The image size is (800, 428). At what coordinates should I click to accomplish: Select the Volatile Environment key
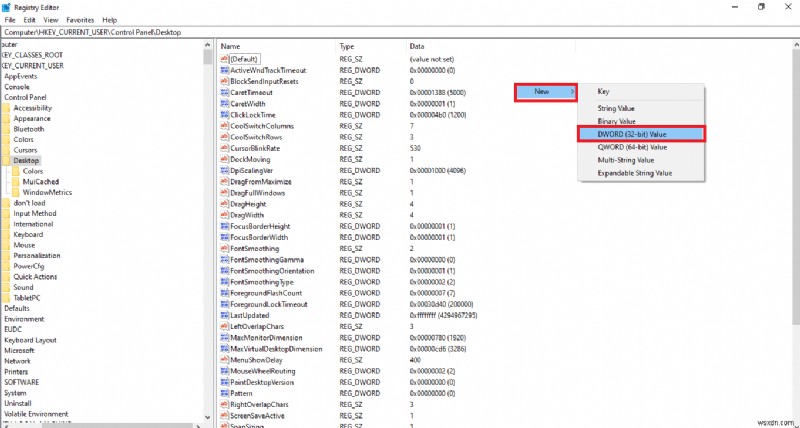tap(36, 414)
